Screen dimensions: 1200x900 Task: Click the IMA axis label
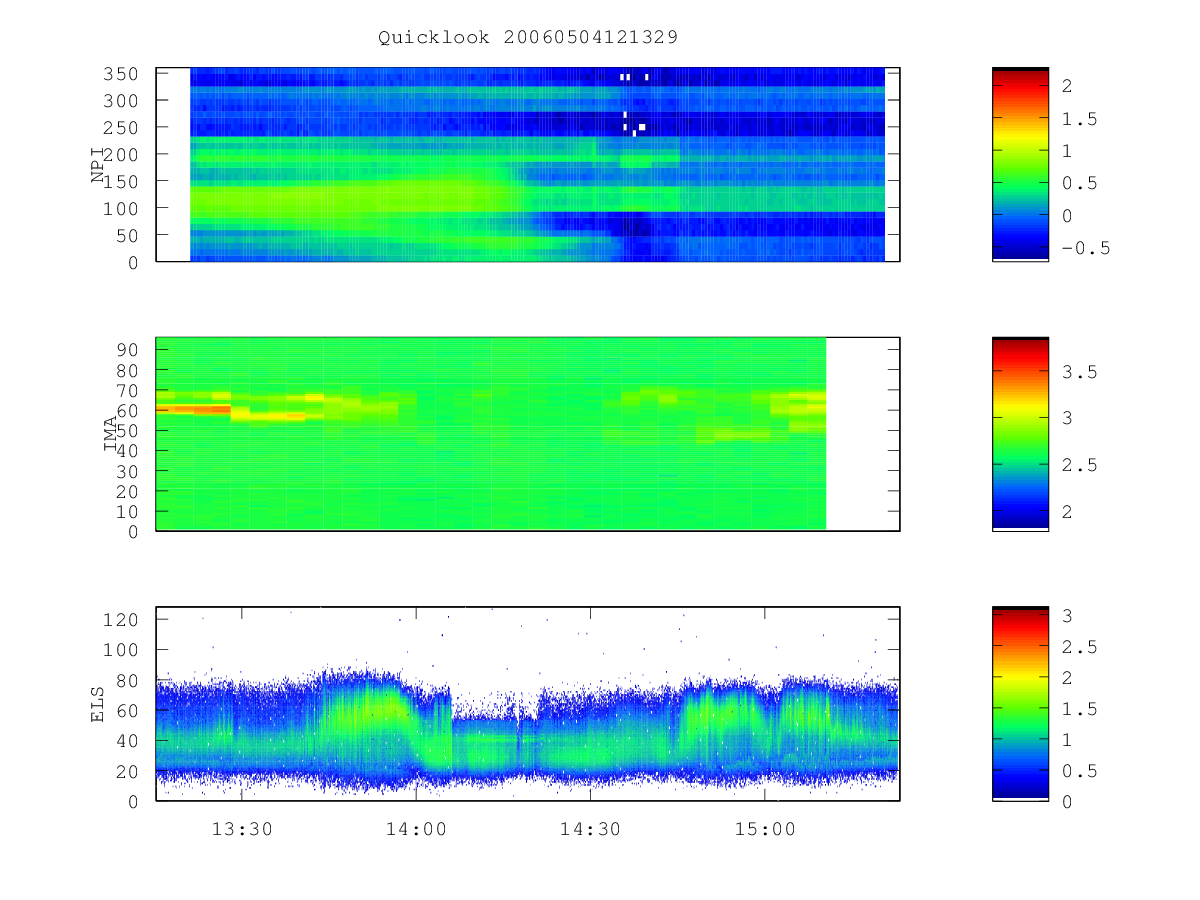tap(110, 434)
